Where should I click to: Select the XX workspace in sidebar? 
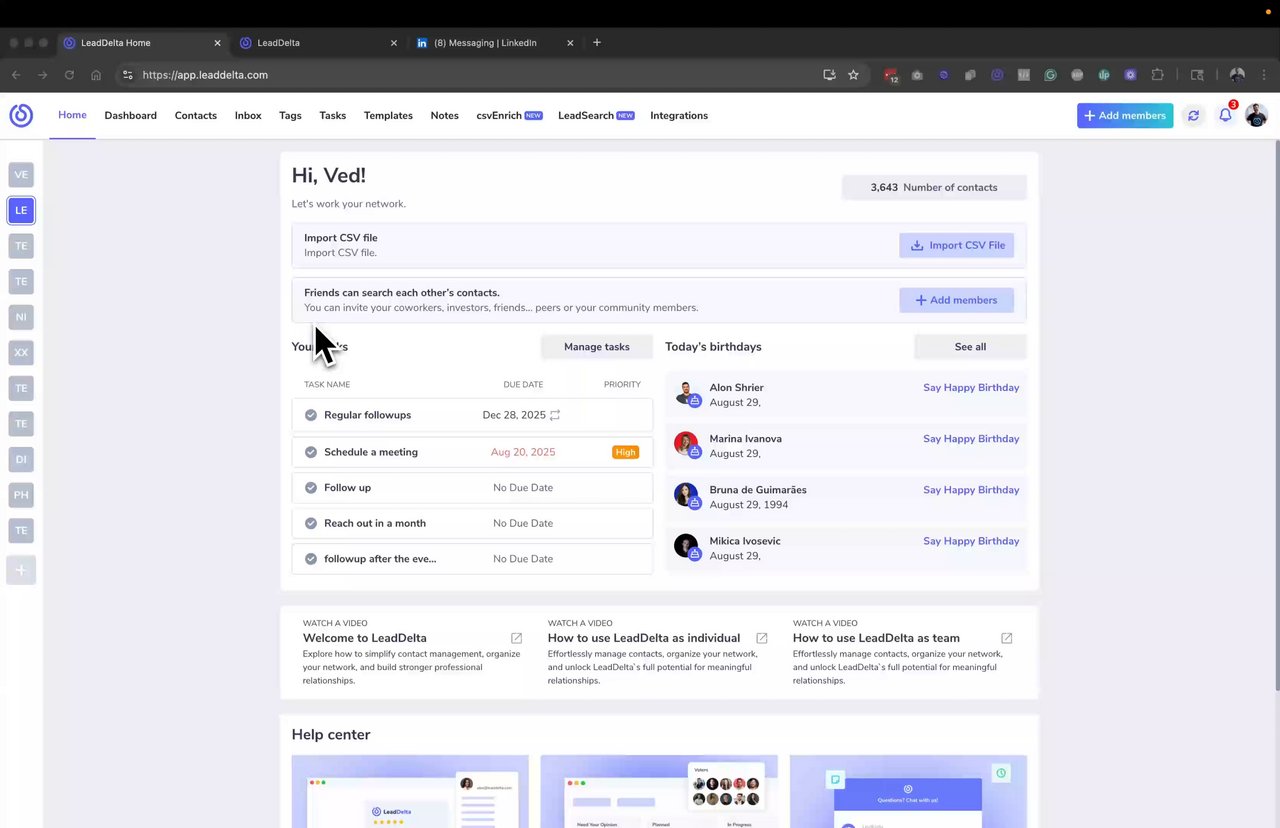click(21, 353)
